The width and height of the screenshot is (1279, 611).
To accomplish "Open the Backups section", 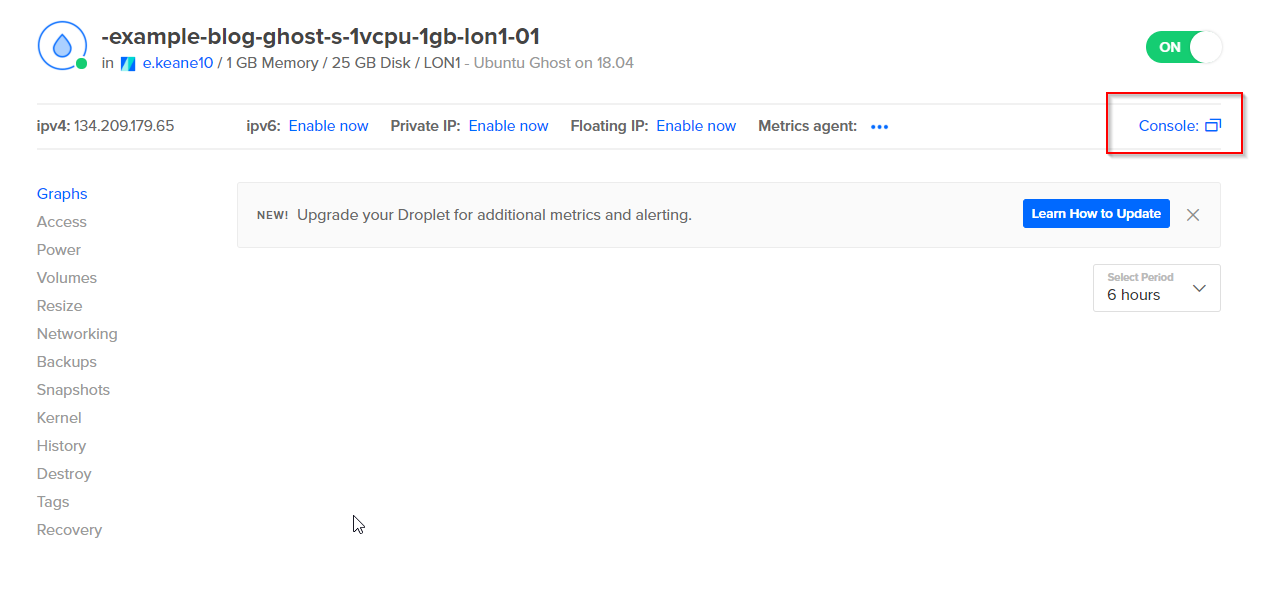I will point(67,362).
